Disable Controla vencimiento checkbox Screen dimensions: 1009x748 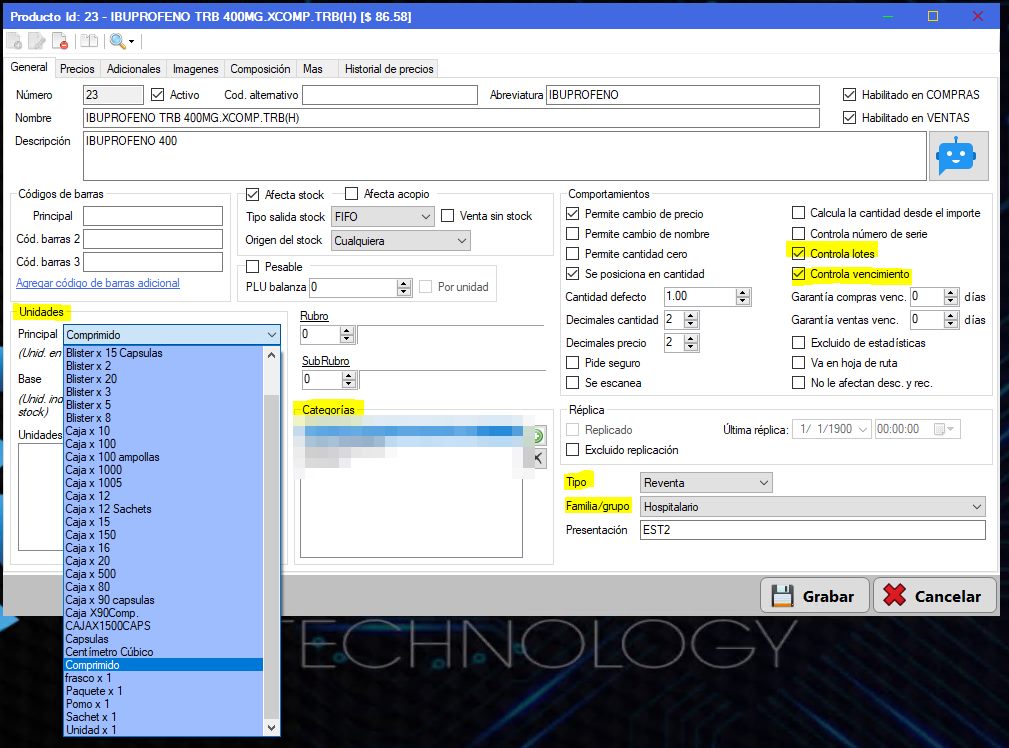[x=799, y=274]
